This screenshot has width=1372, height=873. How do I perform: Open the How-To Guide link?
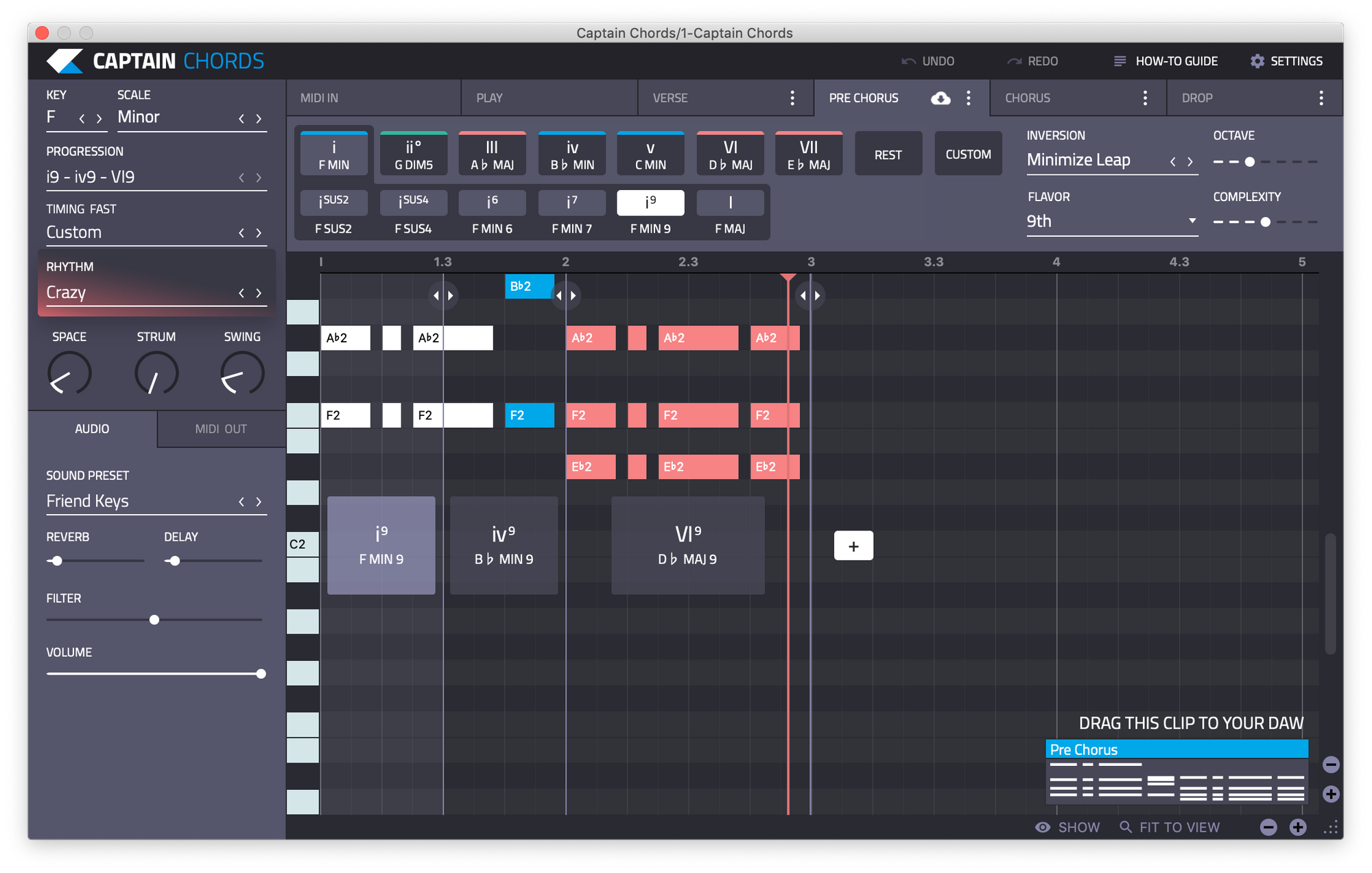pyautogui.click(x=1176, y=61)
